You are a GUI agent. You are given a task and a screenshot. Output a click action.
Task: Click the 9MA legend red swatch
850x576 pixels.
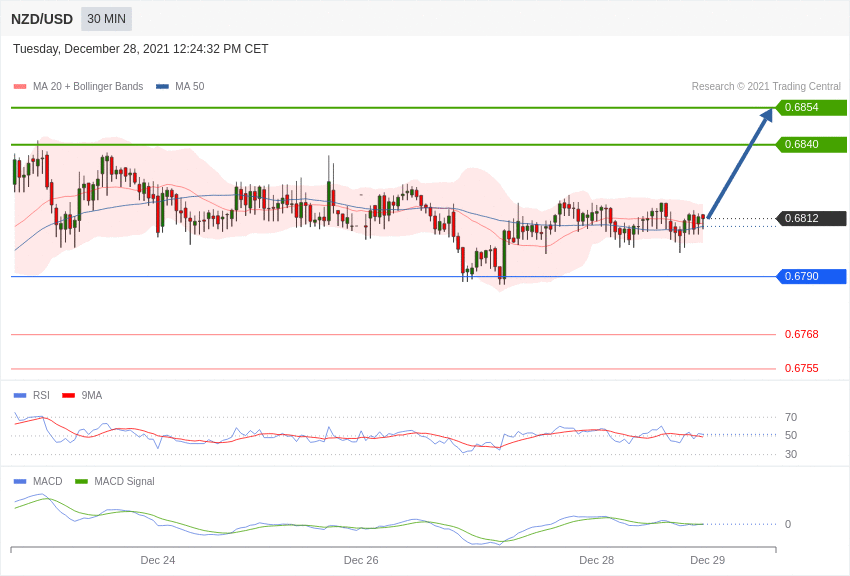tap(69, 396)
